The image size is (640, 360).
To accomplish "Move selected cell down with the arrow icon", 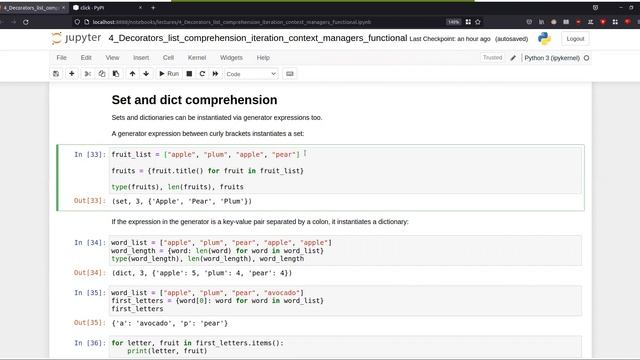I will coord(146,74).
